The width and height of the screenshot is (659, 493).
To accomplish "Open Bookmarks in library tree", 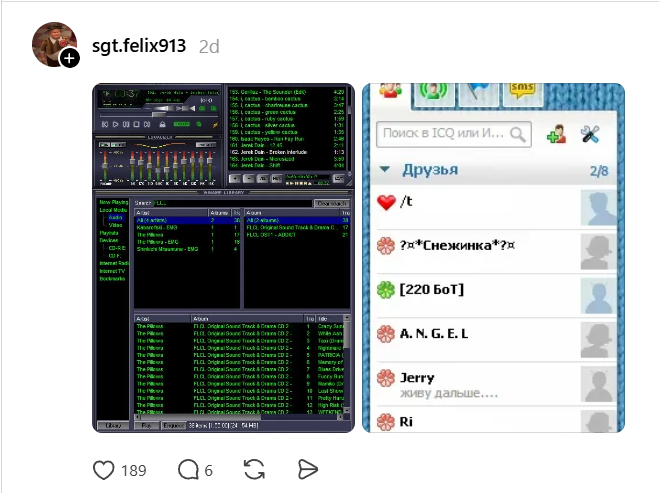I will click(x=112, y=279).
